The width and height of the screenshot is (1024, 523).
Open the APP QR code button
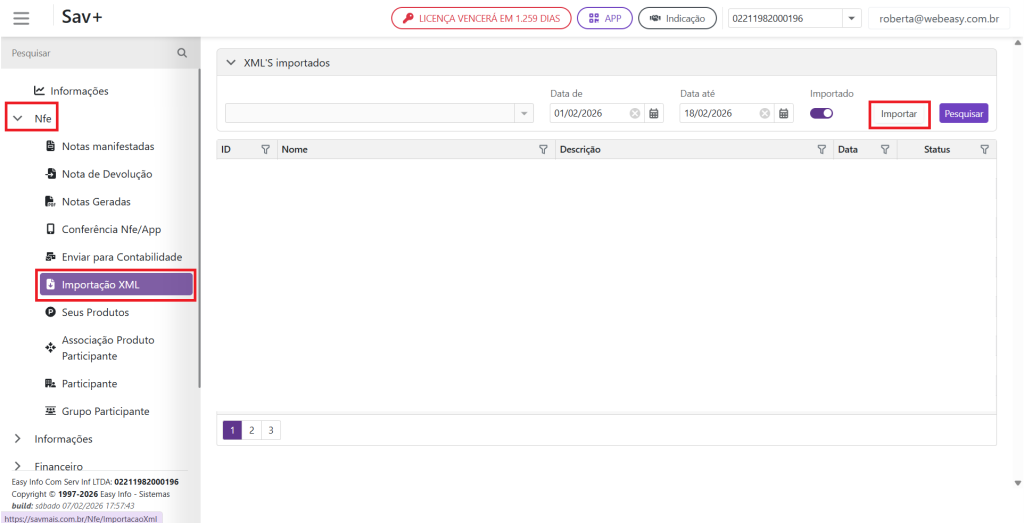604,19
